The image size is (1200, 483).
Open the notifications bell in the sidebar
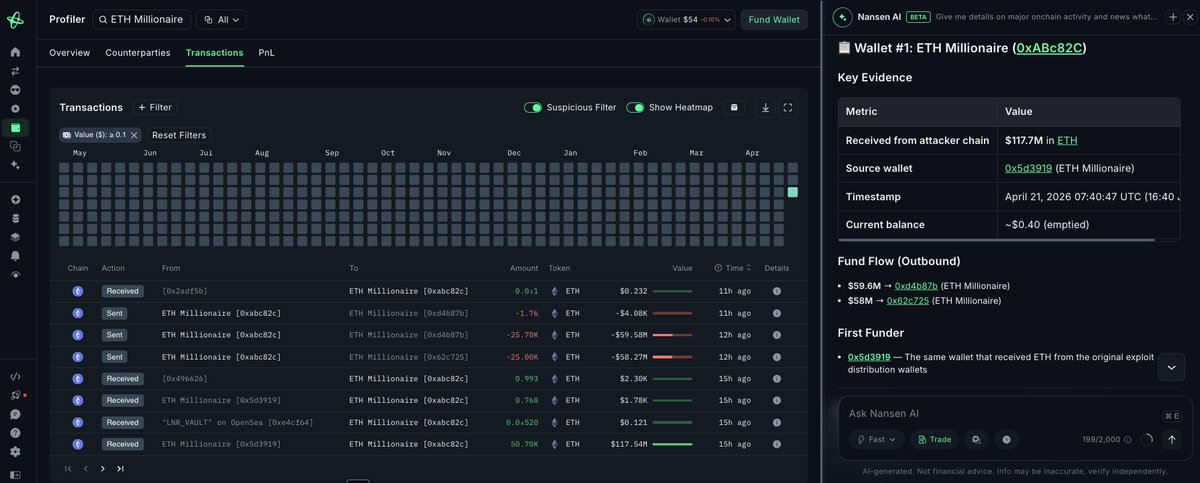click(15, 256)
